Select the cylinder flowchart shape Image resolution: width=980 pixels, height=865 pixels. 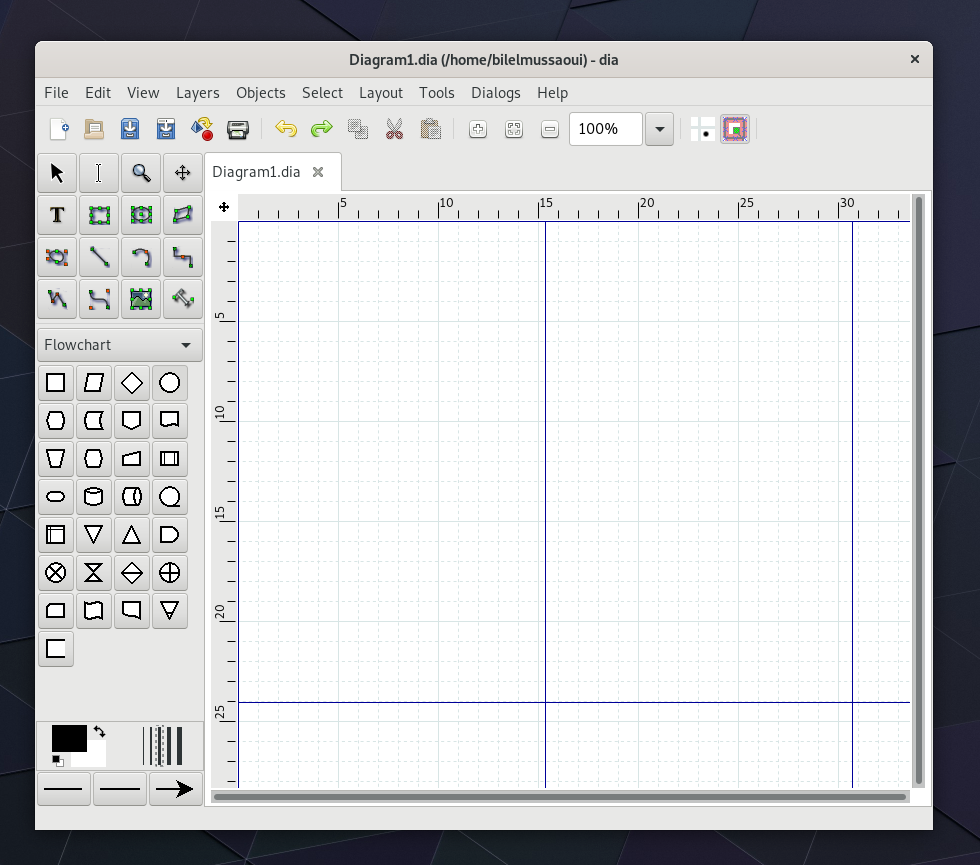(93, 496)
